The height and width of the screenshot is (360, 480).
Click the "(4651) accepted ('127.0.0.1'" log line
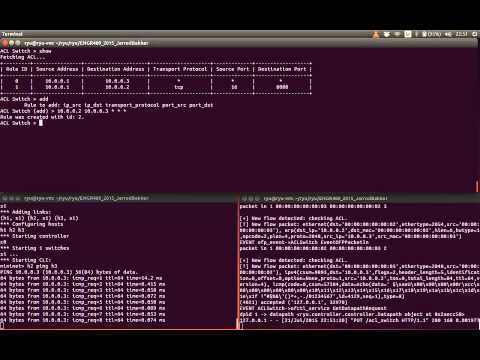click(294, 302)
